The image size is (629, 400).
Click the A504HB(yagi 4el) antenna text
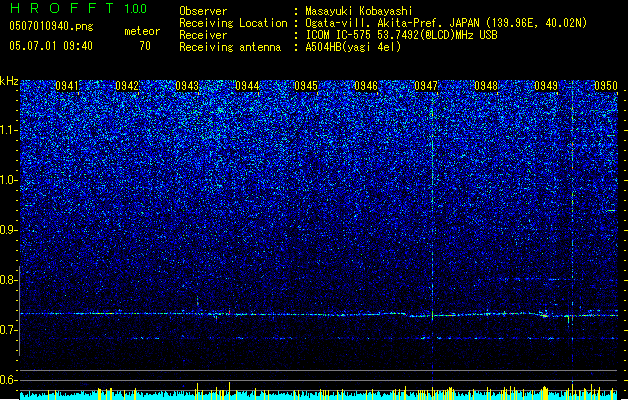coord(353,47)
